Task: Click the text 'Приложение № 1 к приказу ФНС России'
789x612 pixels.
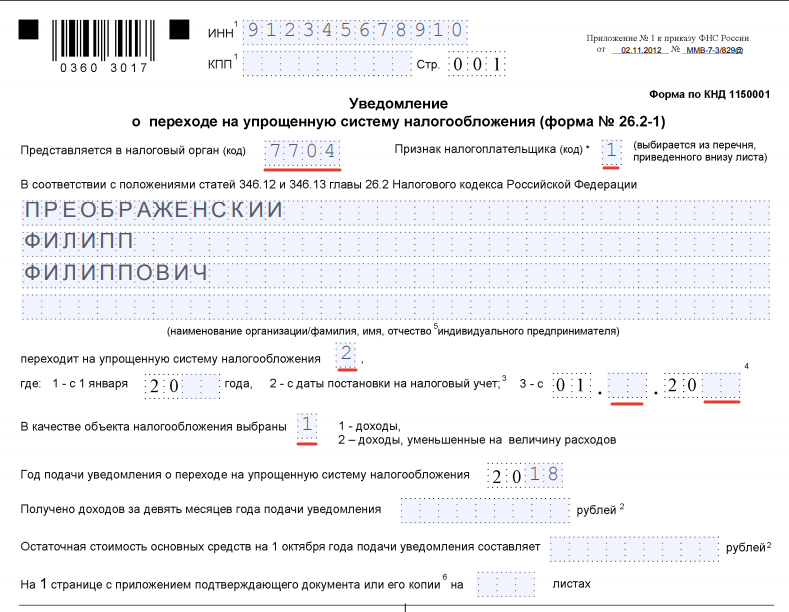Action: [x=668, y=38]
